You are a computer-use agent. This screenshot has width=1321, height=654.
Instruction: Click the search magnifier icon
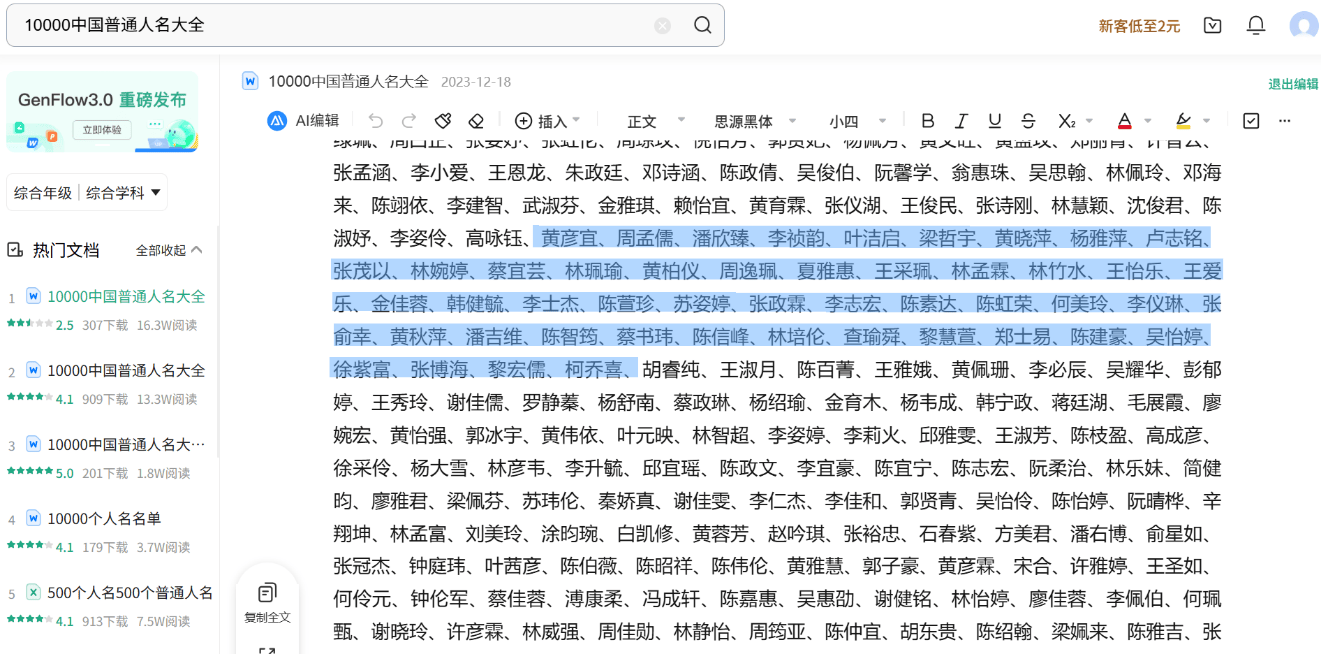click(702, 26)
